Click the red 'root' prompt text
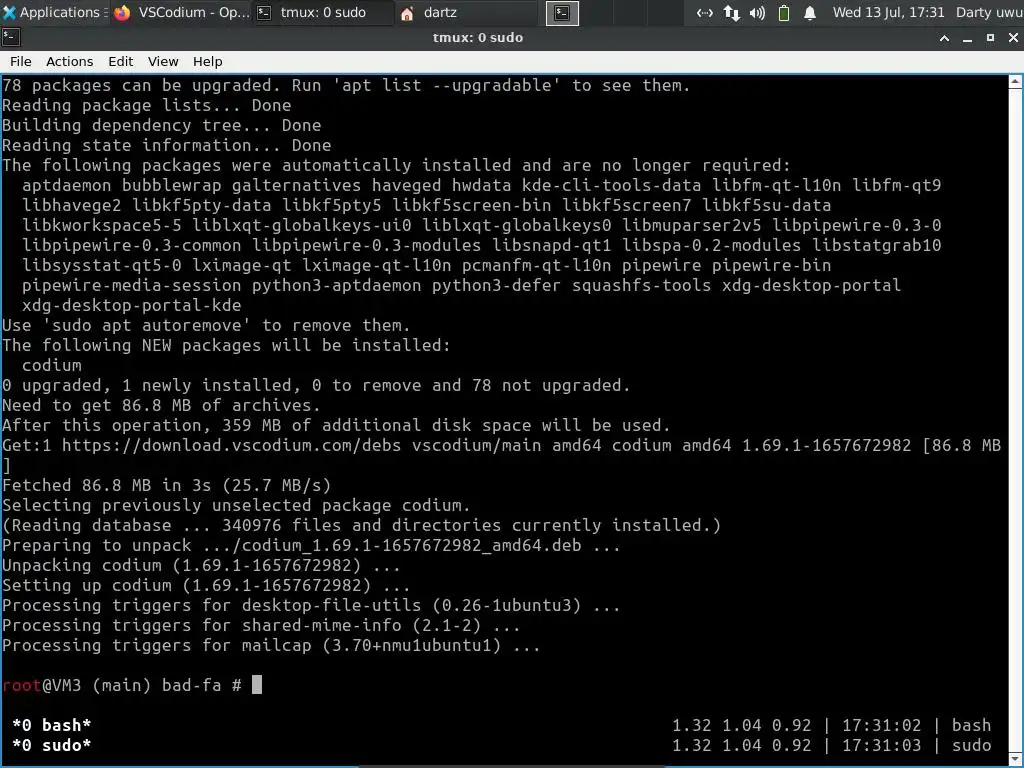The image size is (1024, 768). coord(22,685)
